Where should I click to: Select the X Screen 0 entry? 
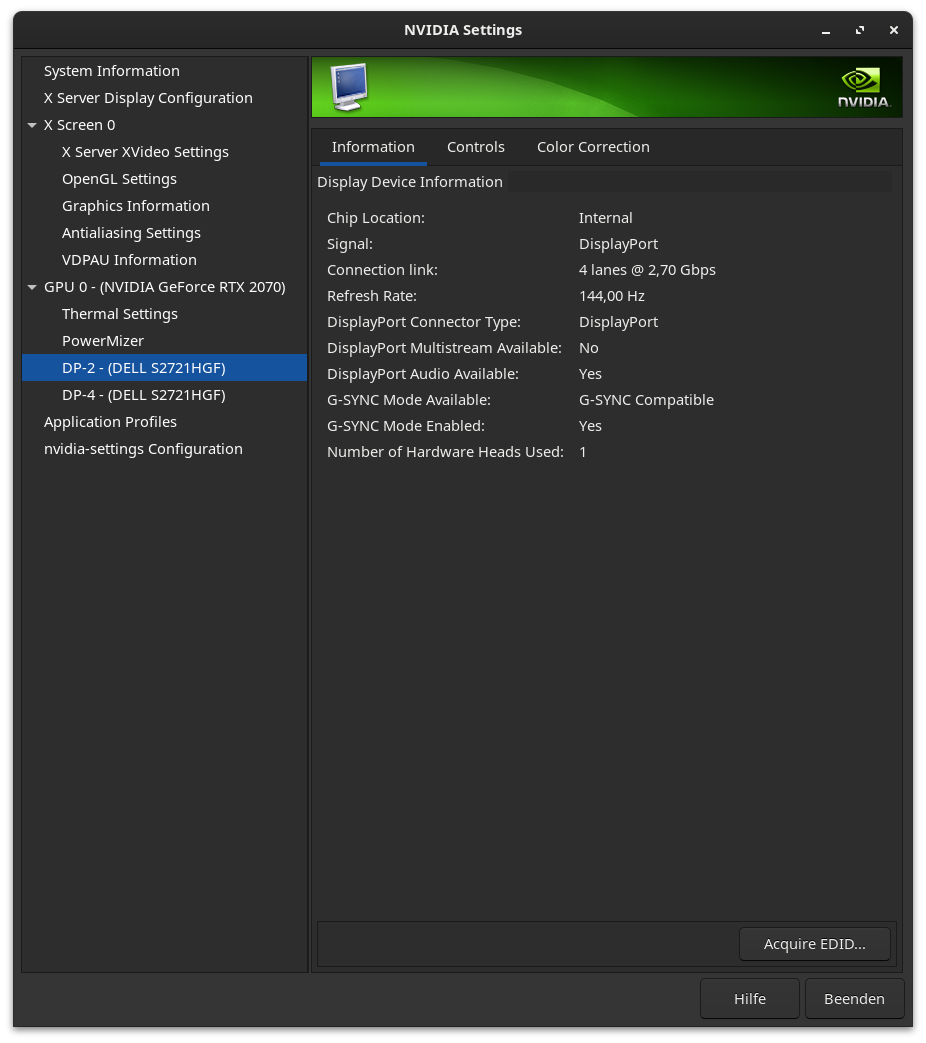click(79, 125)
